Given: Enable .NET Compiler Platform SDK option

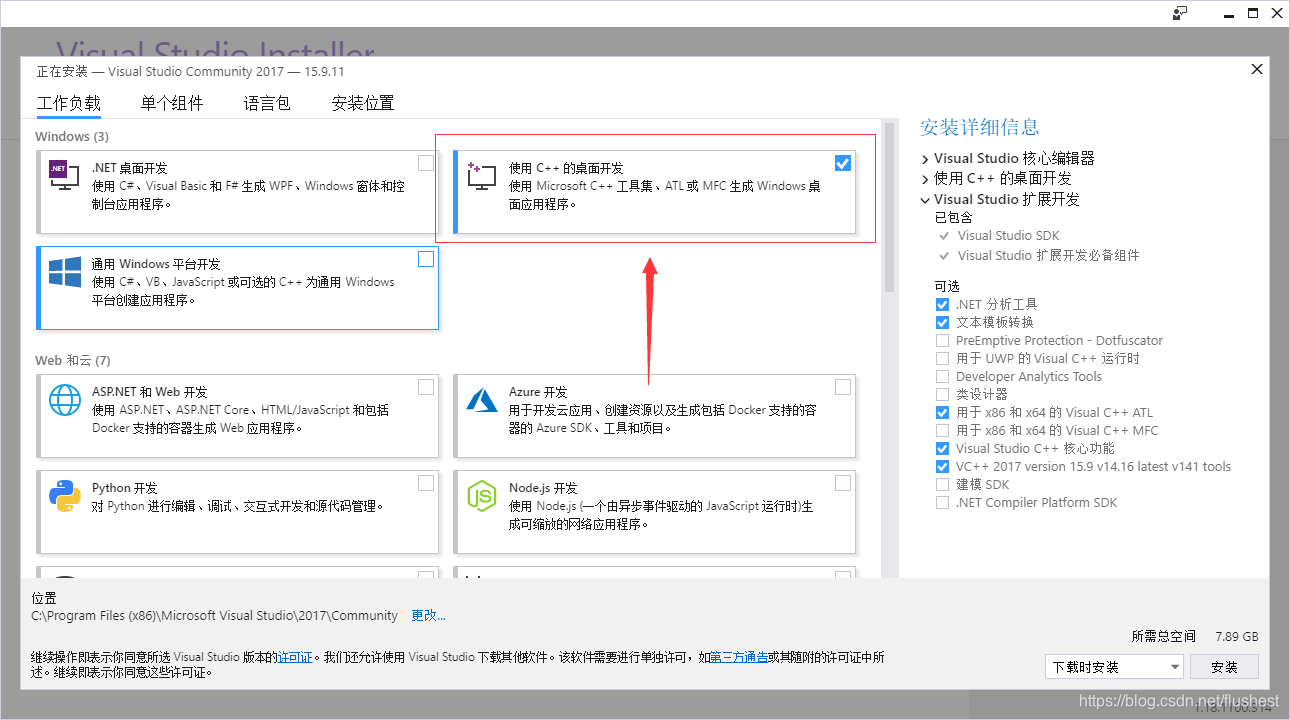Looking at the screenshot, I should pyautogui.click(x=942, y=502).
